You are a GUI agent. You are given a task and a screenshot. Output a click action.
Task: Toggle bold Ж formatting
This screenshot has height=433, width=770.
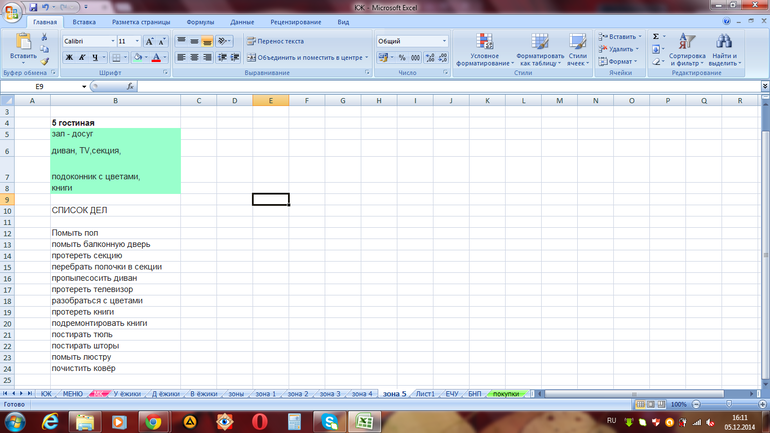click(69, 57)
